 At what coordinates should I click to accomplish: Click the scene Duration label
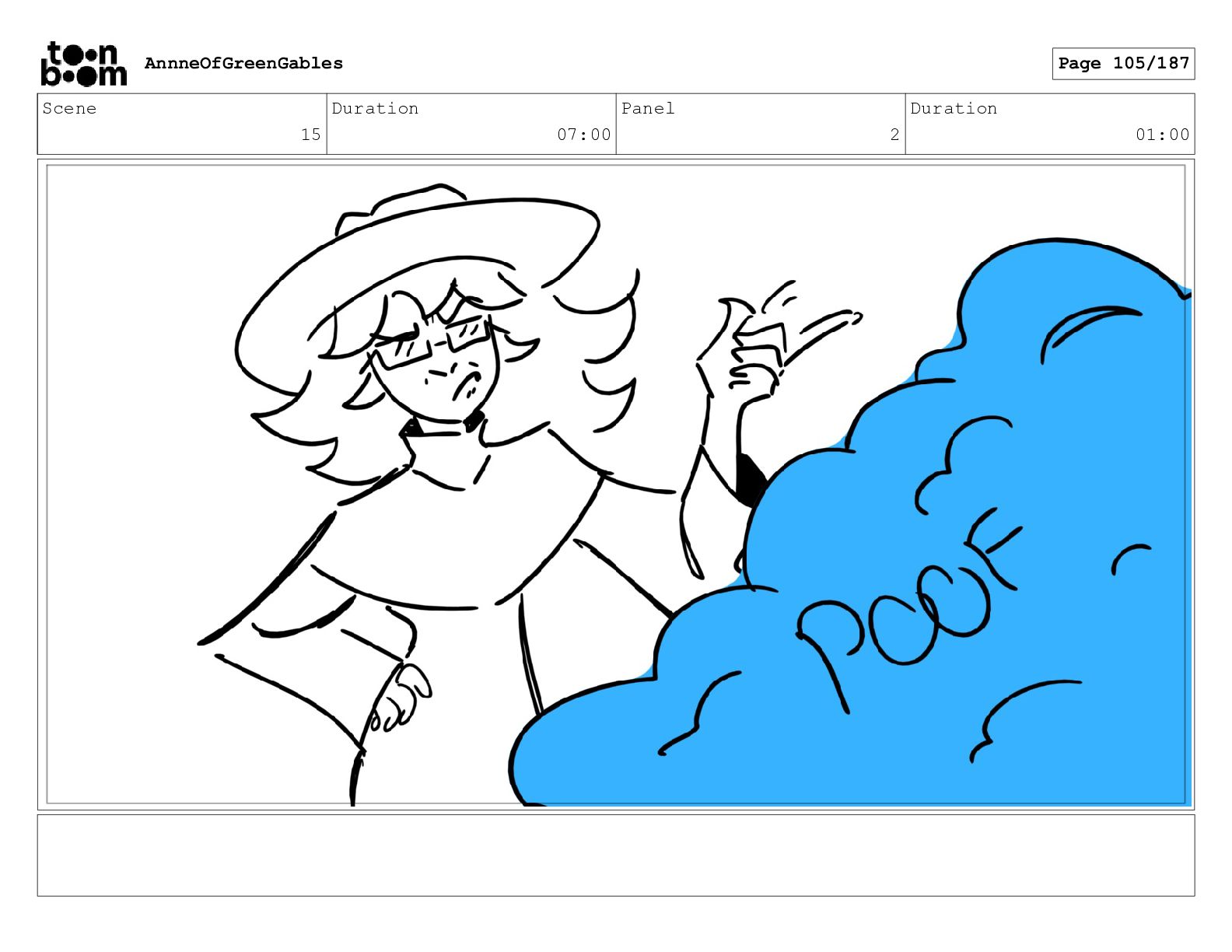coord(375,108)
